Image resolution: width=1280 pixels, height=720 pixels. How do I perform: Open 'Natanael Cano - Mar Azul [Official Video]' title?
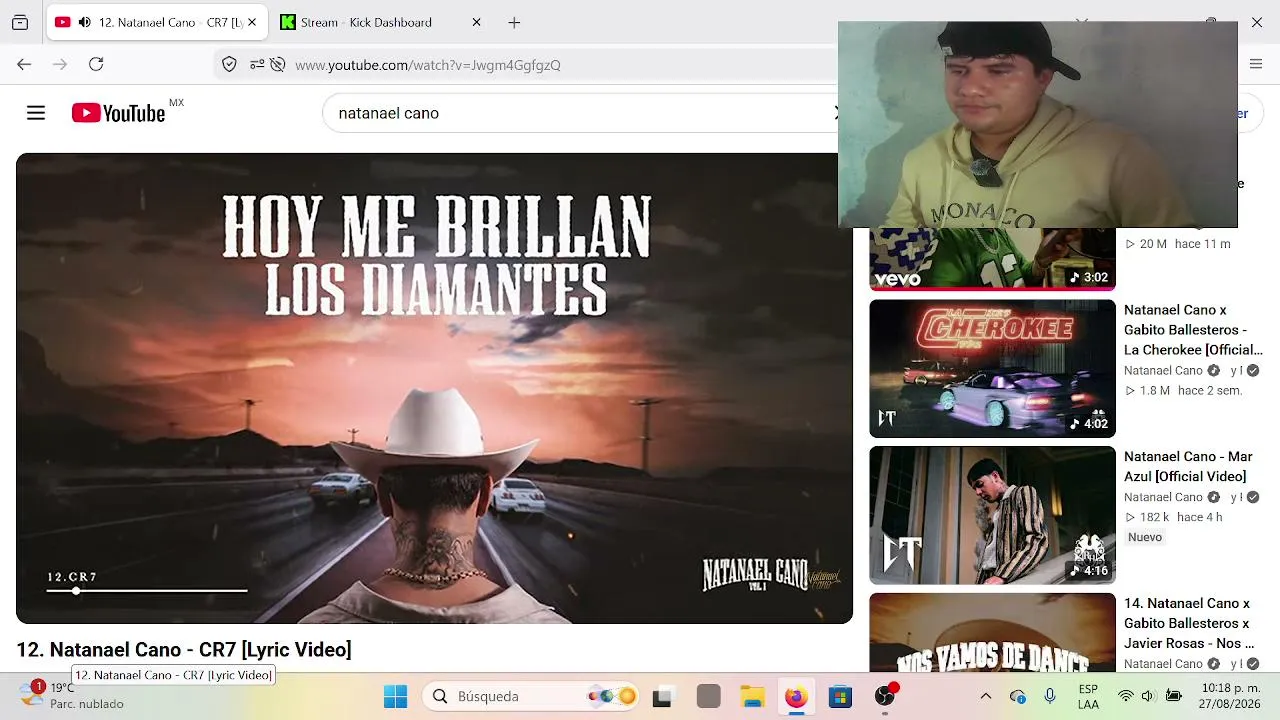pos(1188,467)
